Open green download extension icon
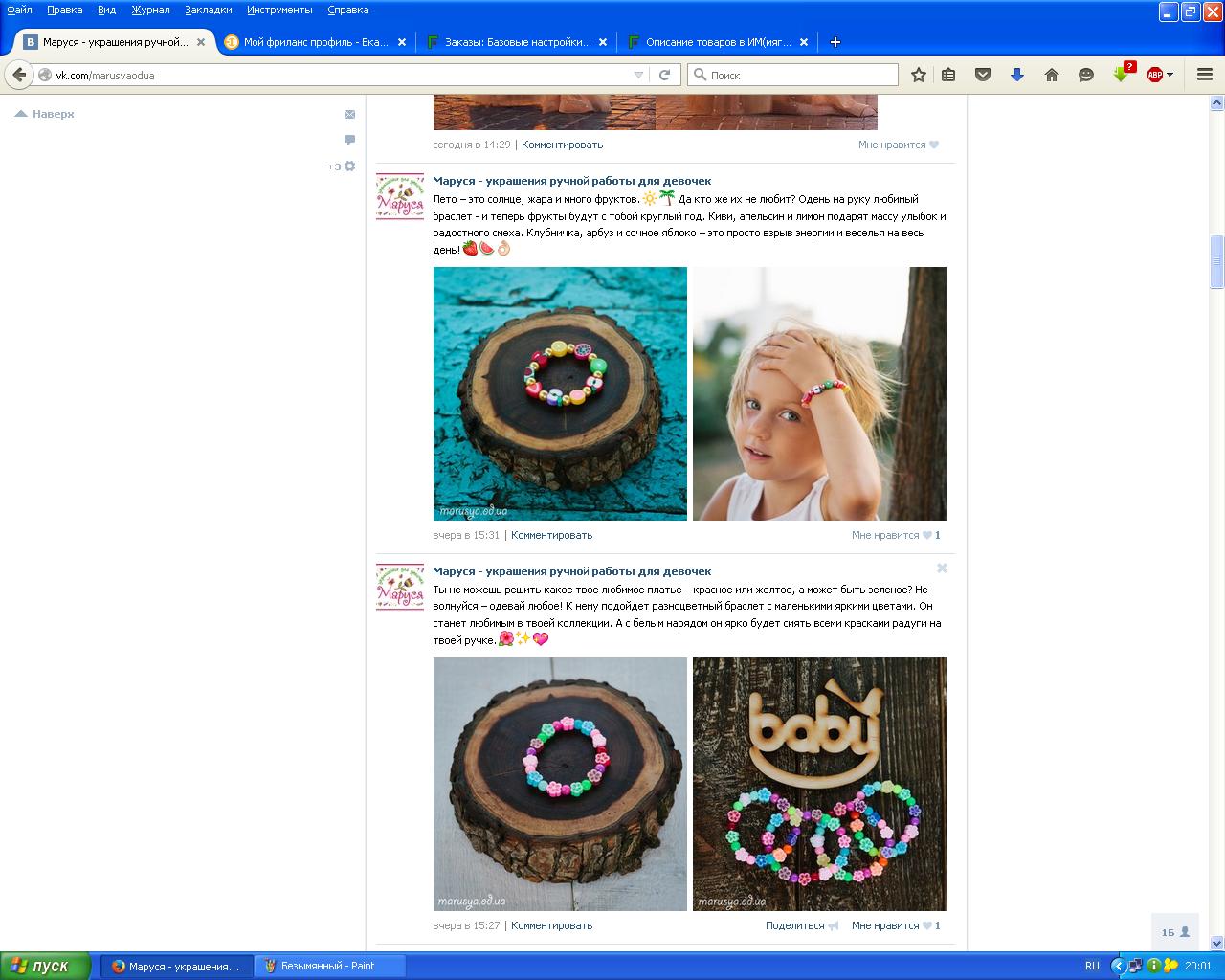Image resolution: width=1225 pixels, height=980 pixels. (1122, 74)
